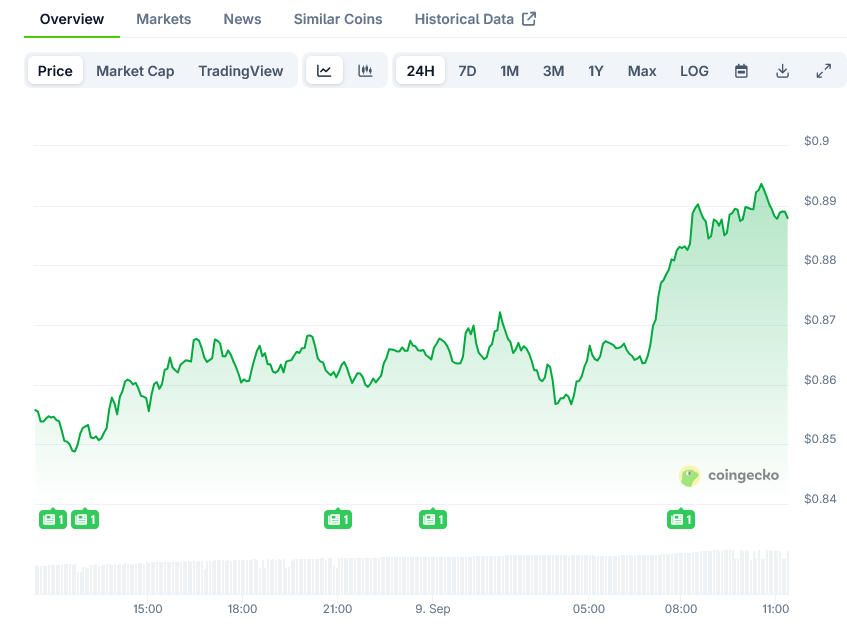
Task: Open the calendar date range picker
Action: pyautogui.click(x=741, y=71)
